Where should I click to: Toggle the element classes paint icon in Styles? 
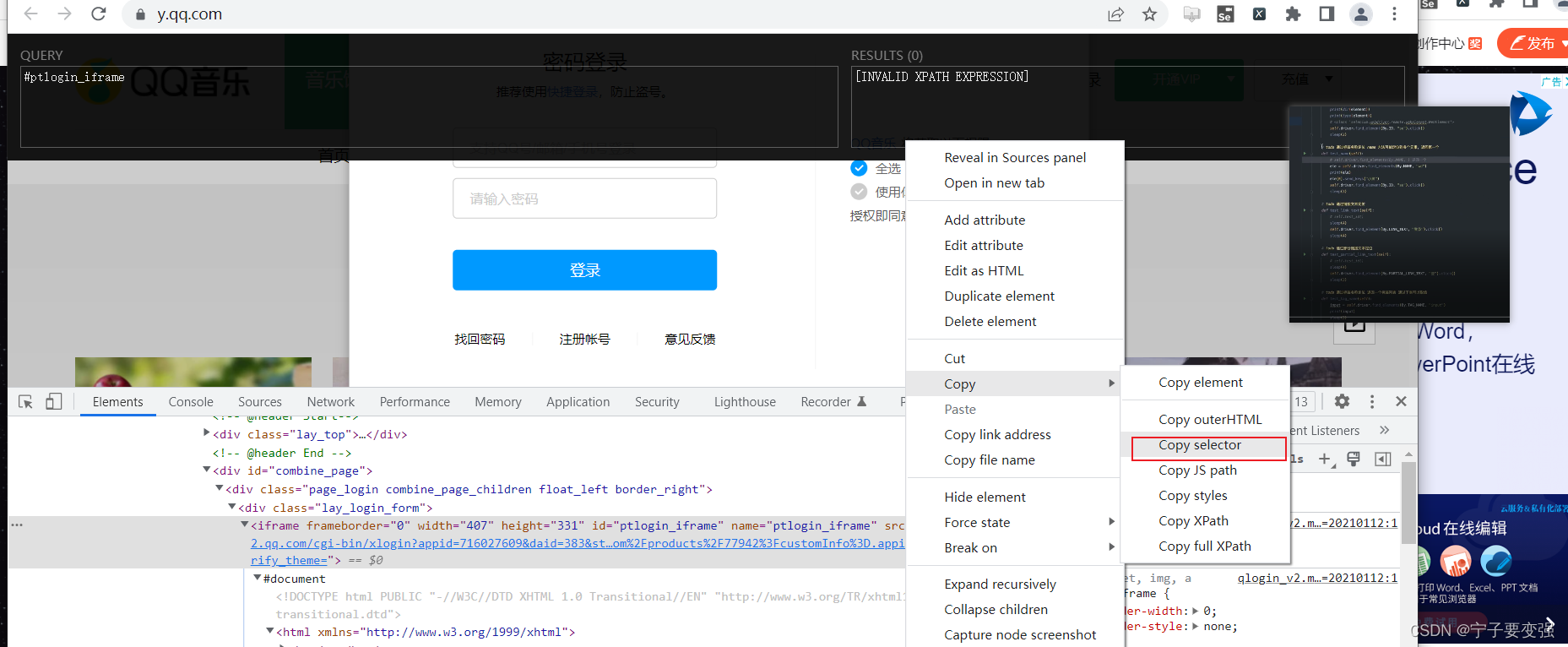click(x=1354, y=459)
